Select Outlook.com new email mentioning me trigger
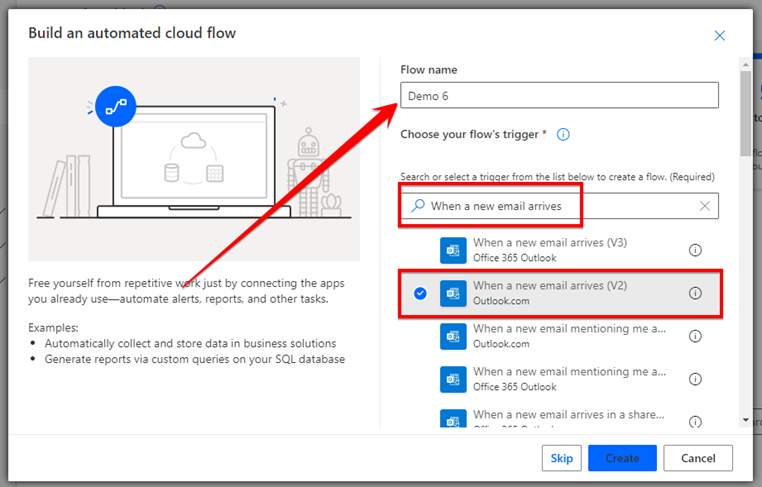This screenshot has width=762, height=487. click(x=559, y=336)
